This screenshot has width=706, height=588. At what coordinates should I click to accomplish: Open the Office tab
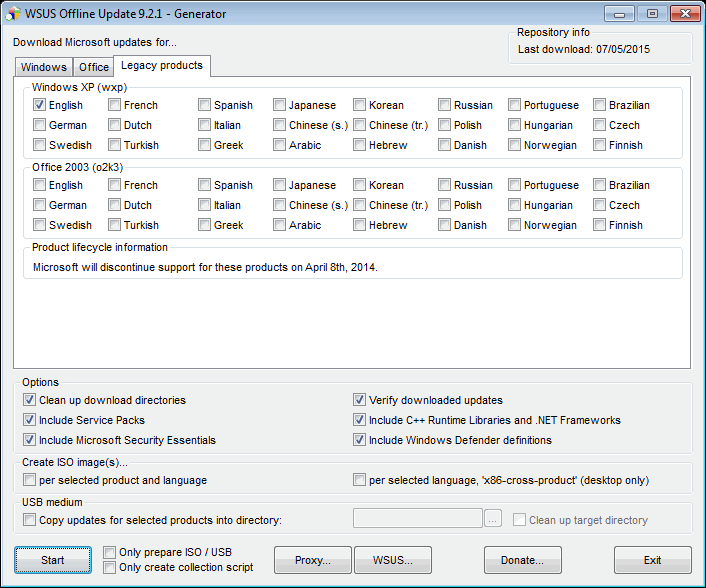[x=94, y=67]
